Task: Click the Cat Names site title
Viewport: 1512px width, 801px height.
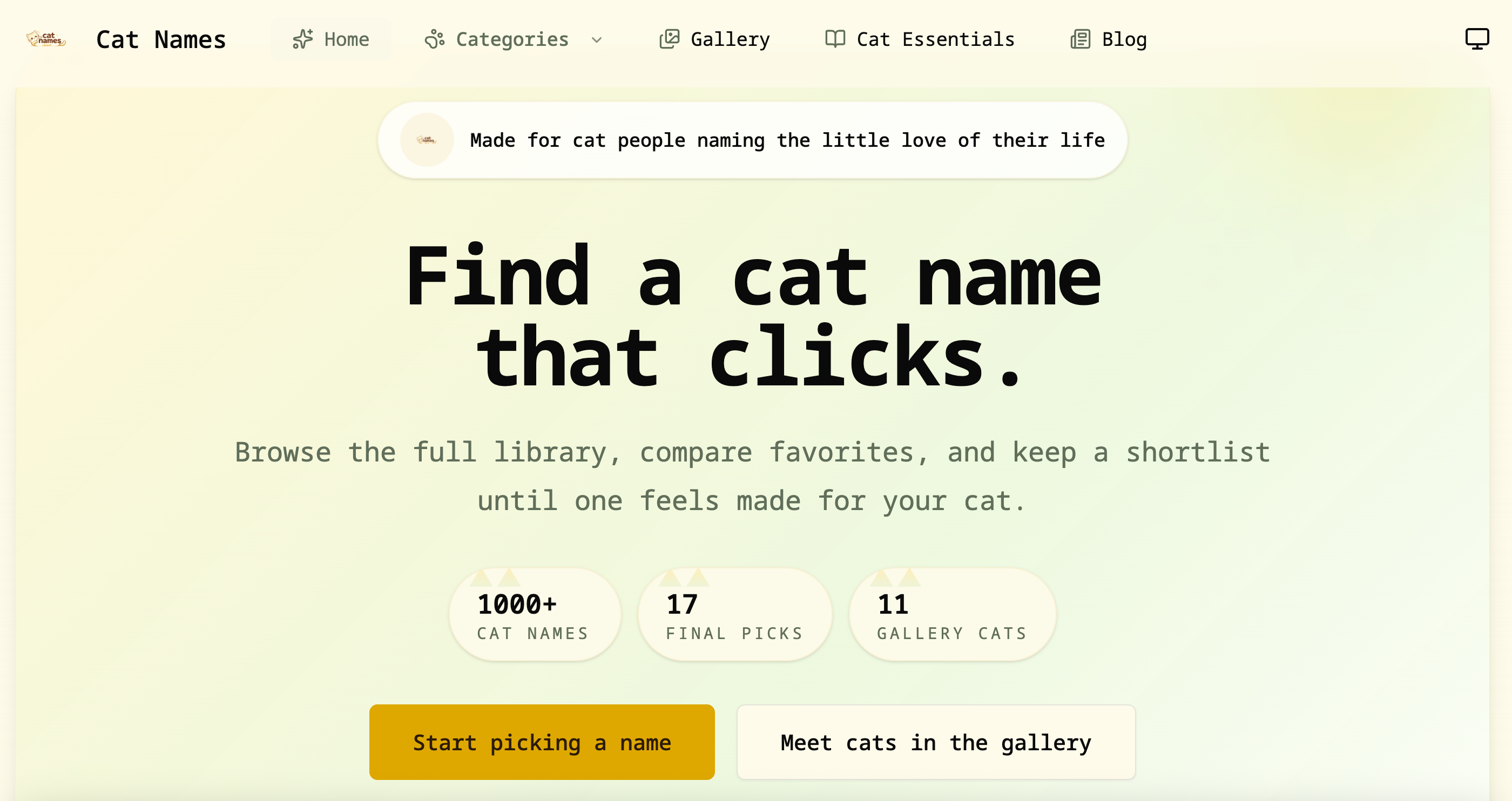Action: click(161, 39)
